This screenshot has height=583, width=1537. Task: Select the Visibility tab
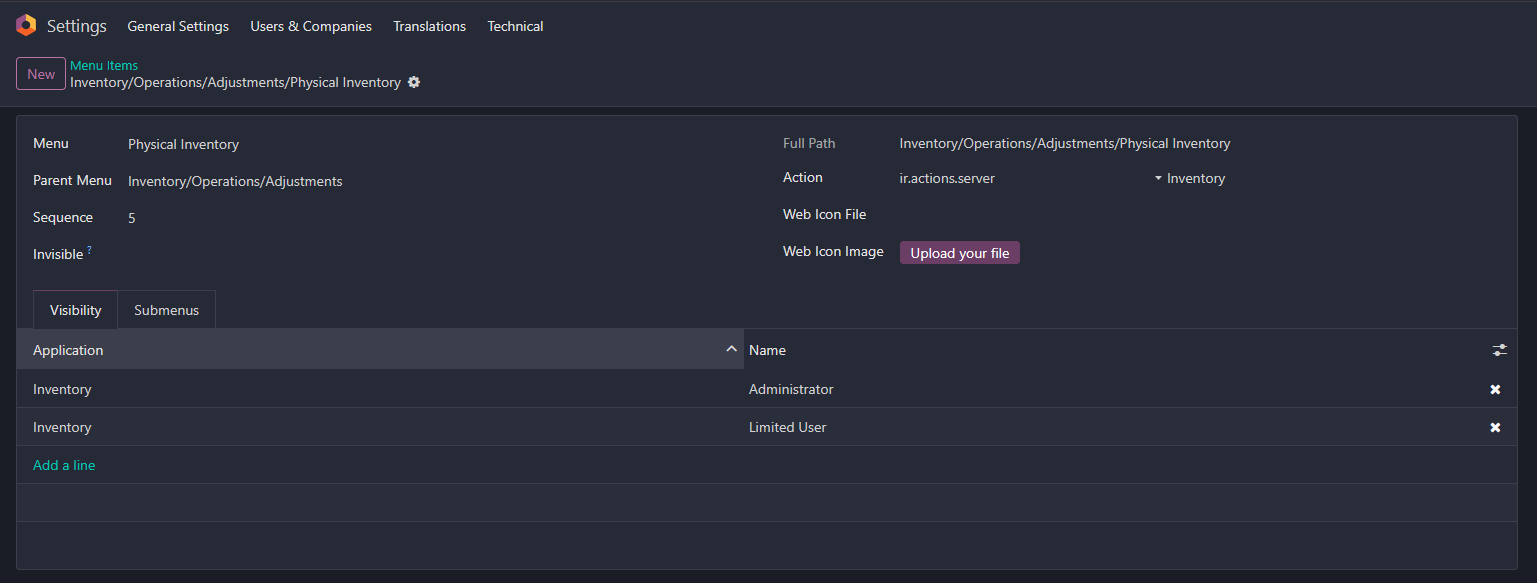[76, 310]
